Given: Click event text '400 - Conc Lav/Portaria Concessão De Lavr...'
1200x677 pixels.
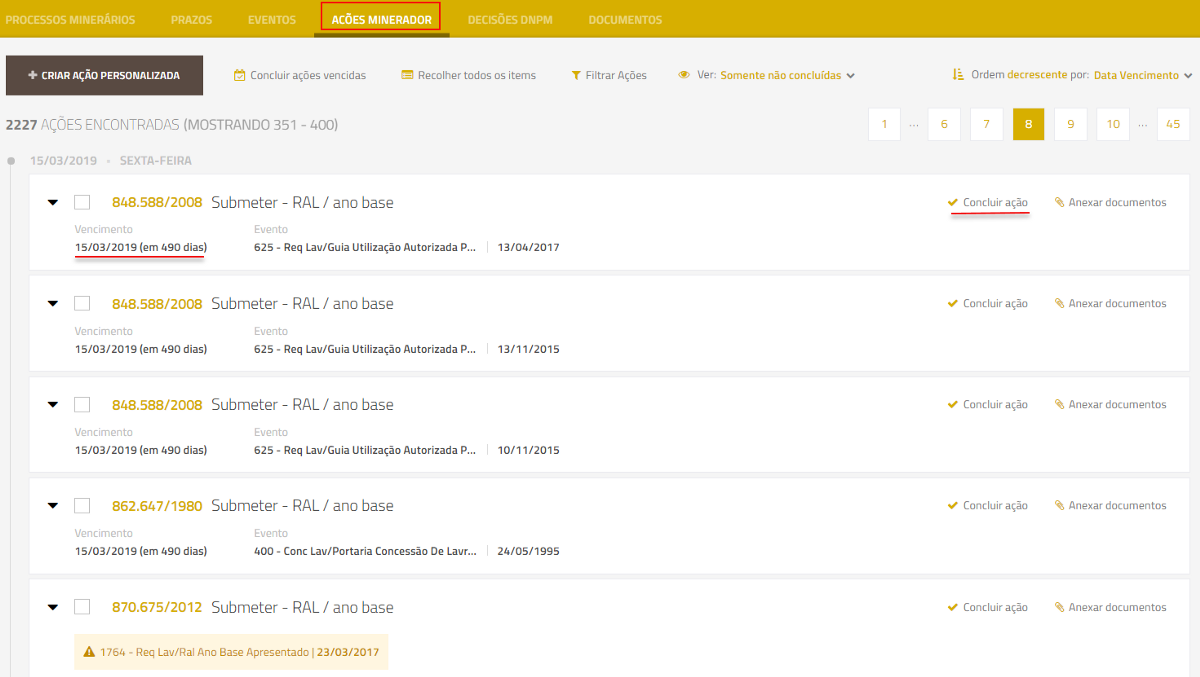Looking at the screenshot, I should tap(365, 551).
